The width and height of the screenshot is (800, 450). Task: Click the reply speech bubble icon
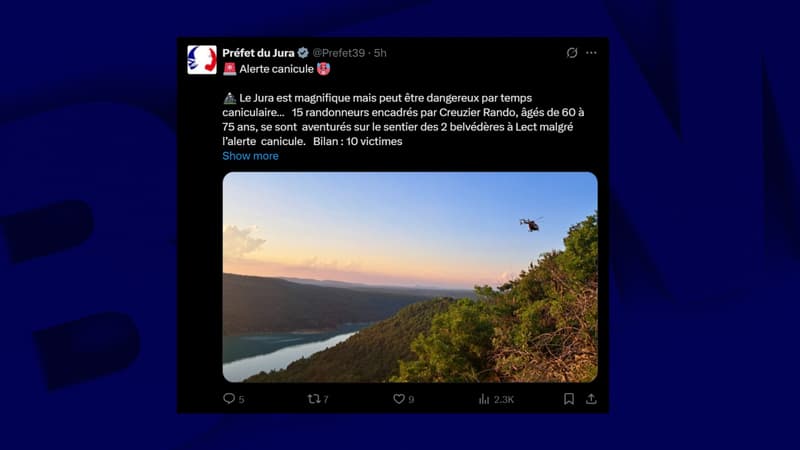click(229, 398)
